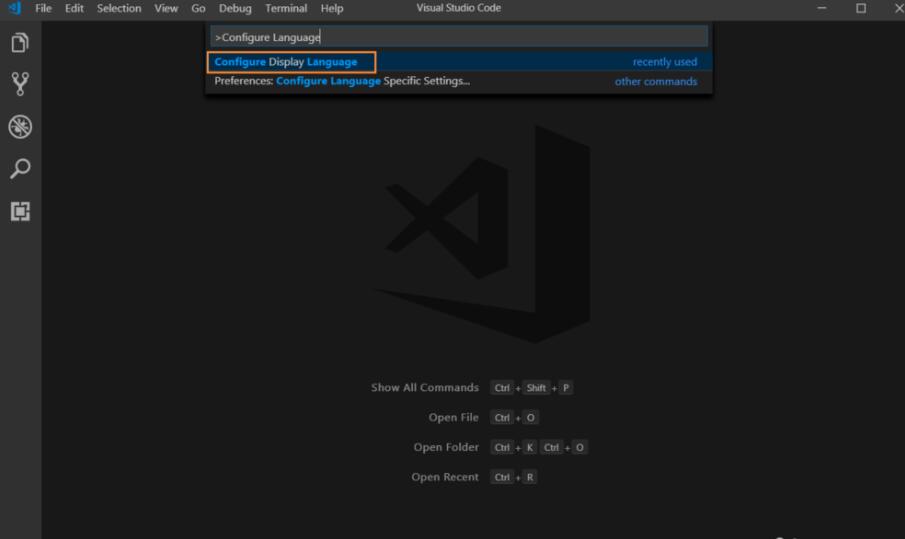Close the Visual Studio Code window
Image resolution: width=905 pixels, height=539 pixels.
[x=897, y=8]
